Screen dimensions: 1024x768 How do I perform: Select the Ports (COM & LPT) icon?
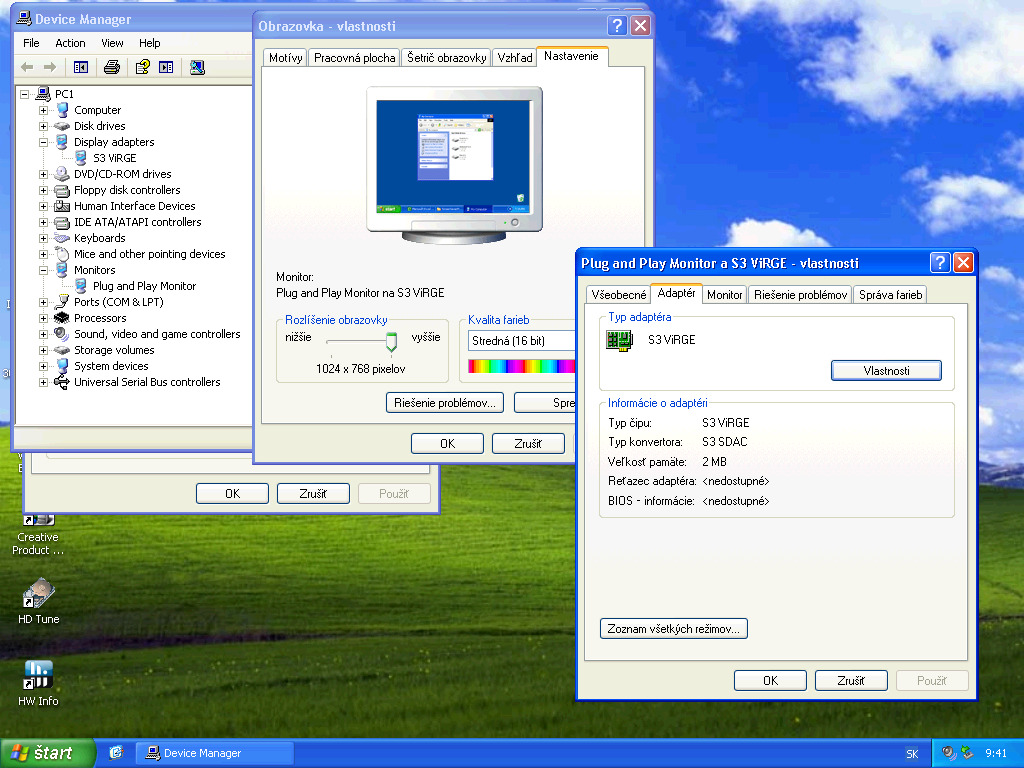(62, 302)
